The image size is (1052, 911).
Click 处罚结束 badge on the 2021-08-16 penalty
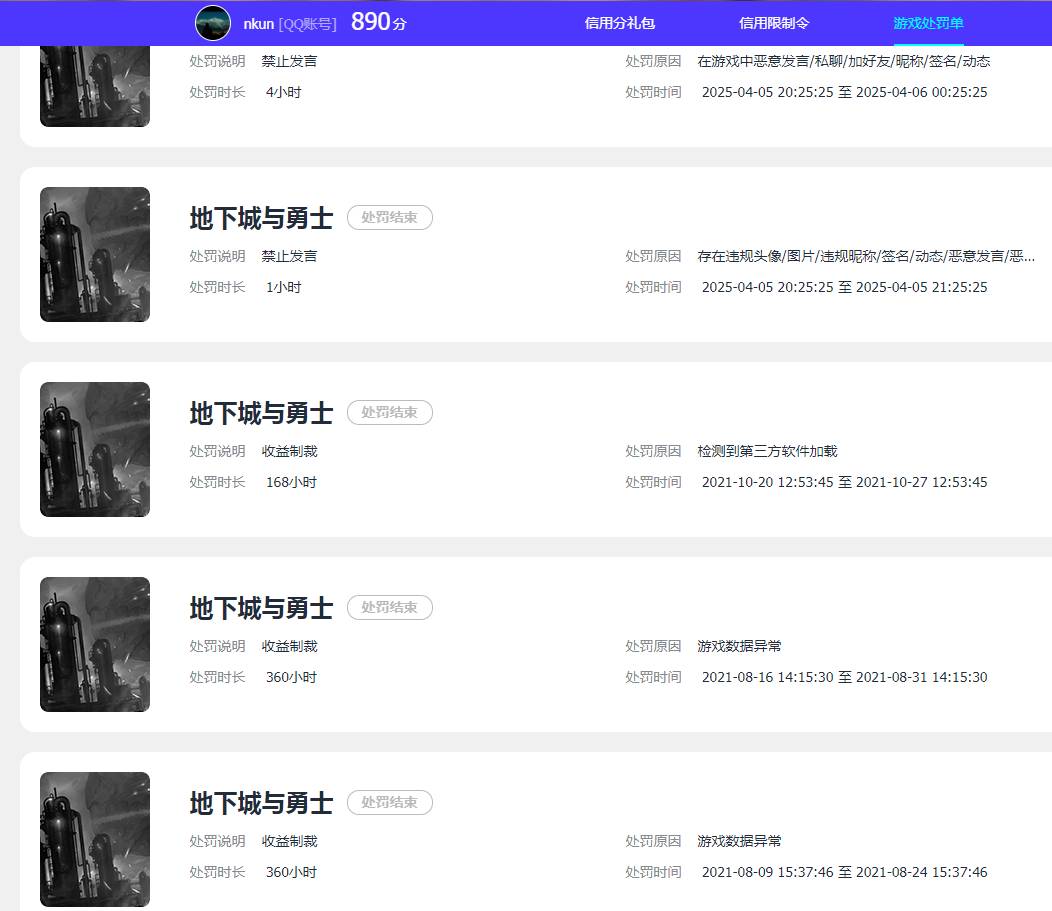click(389, 607)
